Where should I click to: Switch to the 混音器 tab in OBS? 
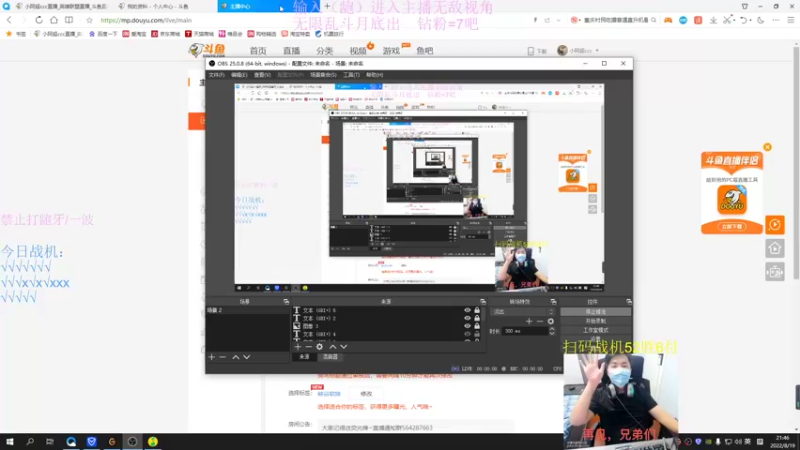330,357
